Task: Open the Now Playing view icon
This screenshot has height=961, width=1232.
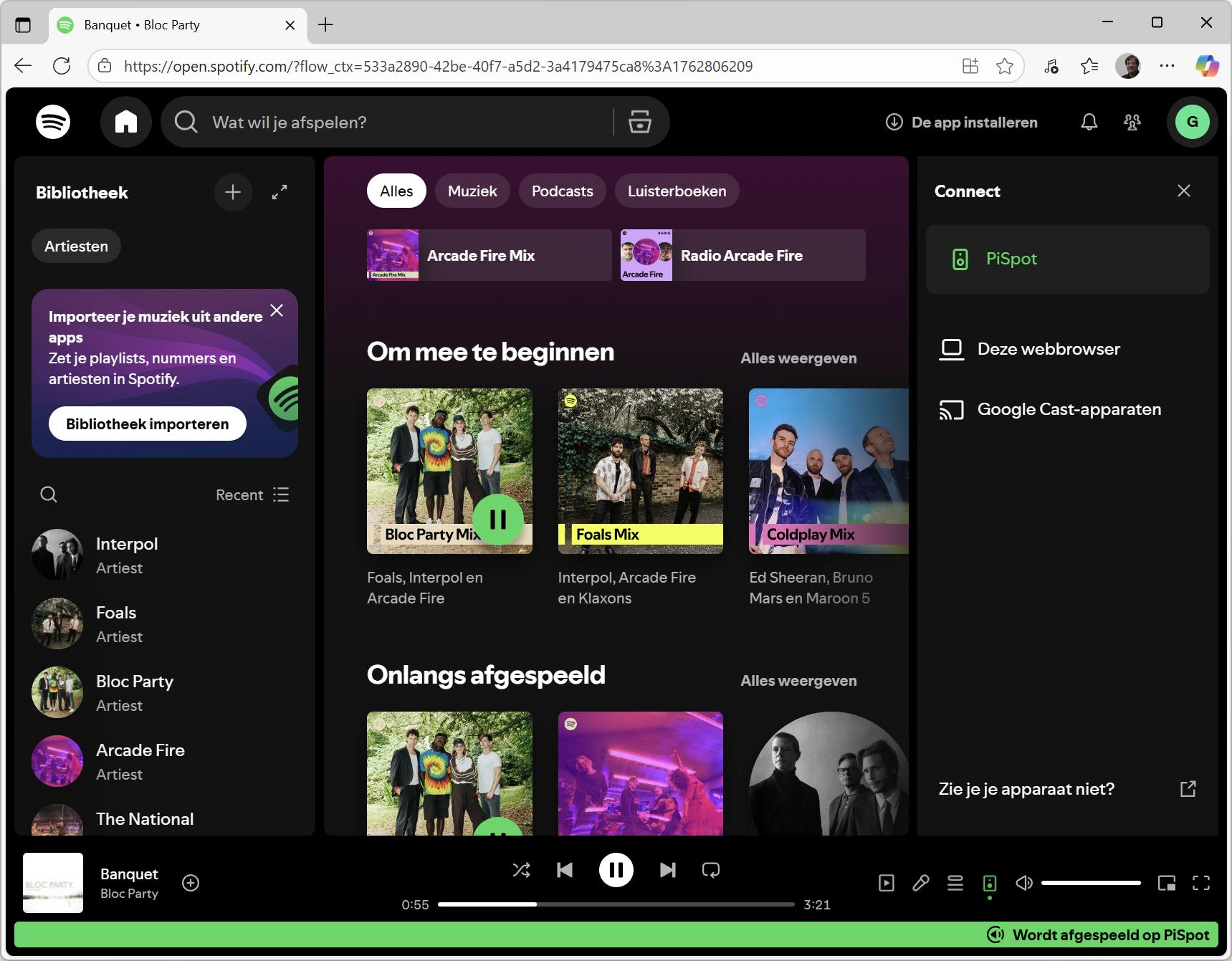Action: (886, 883)
